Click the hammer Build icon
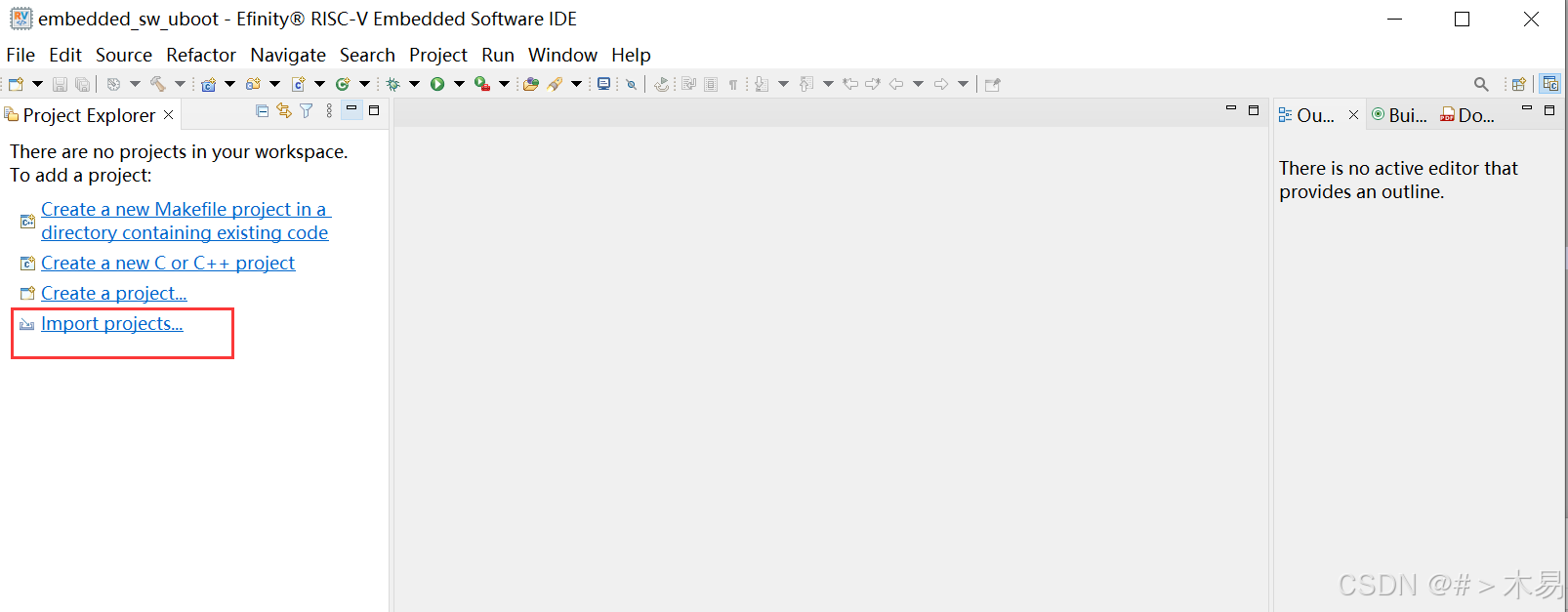The width and height of the screenshot is (1568, 612). 157,84
